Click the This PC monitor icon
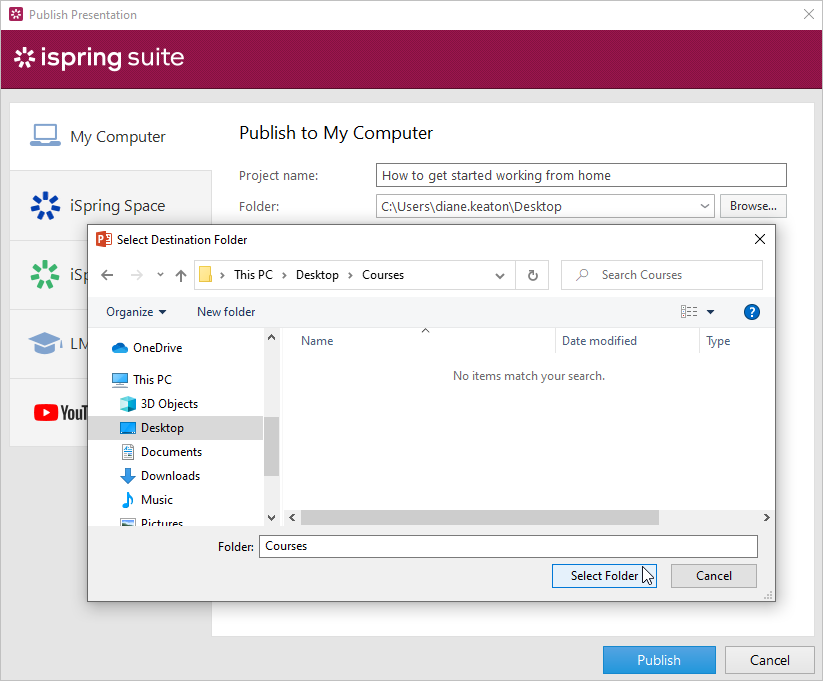The image size is (823, 681). coord(120,380)
